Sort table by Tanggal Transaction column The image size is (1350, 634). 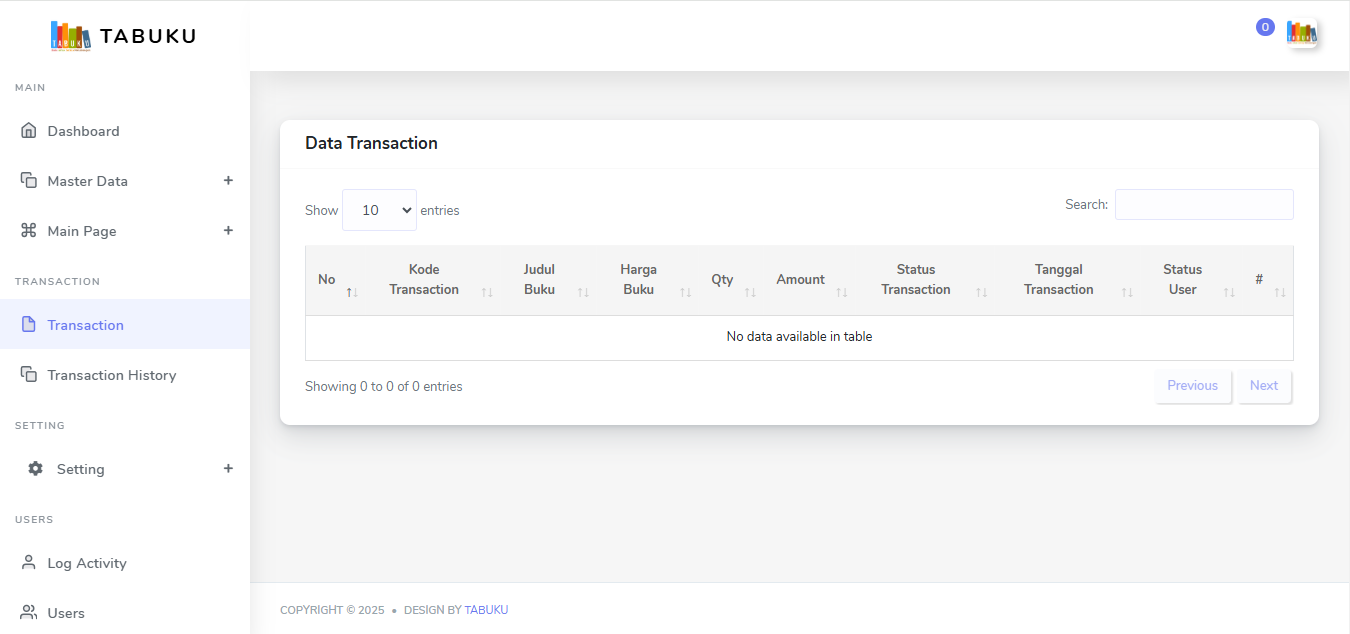point(1058,280)
